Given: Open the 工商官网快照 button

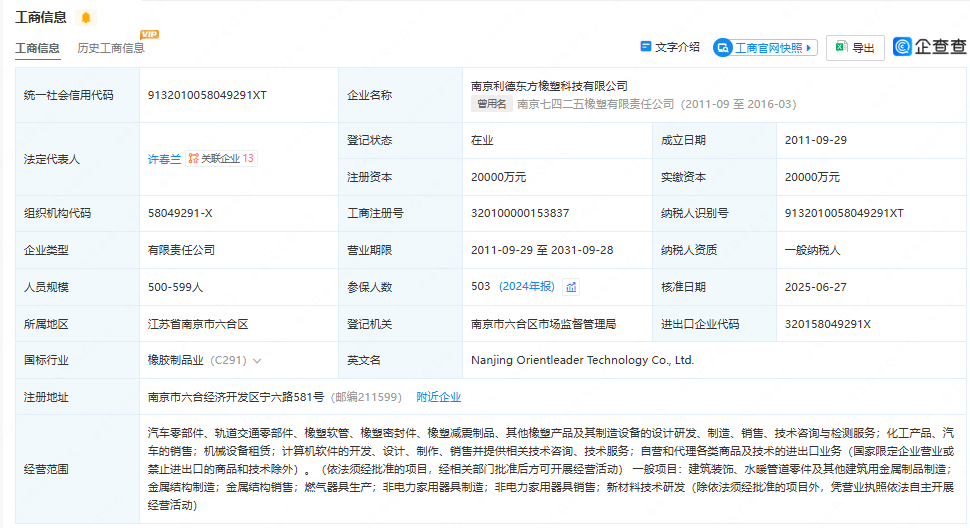Looking at the screenshot, I should point(765,48).
